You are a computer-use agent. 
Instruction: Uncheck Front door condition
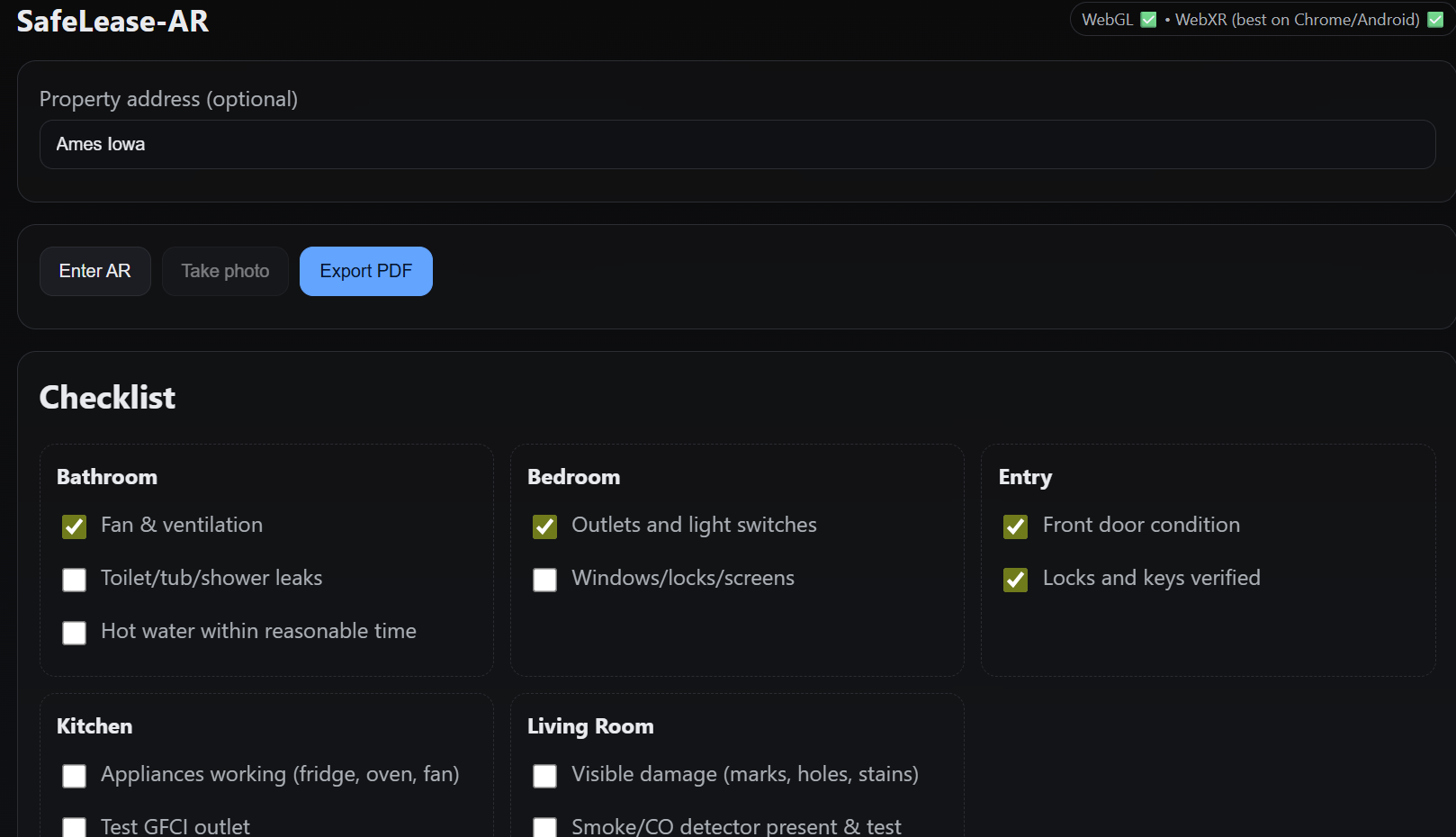click(1015, 526)
